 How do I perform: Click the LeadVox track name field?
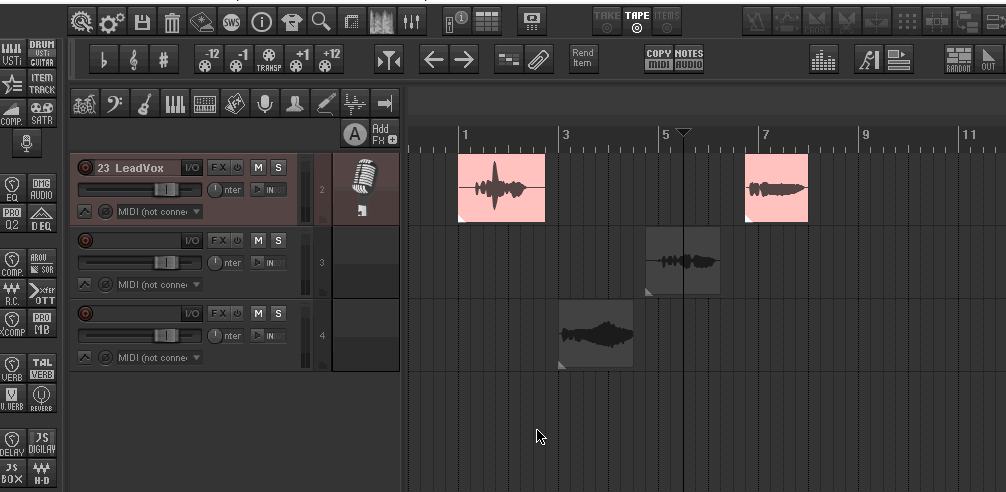[x=138, y=168]
